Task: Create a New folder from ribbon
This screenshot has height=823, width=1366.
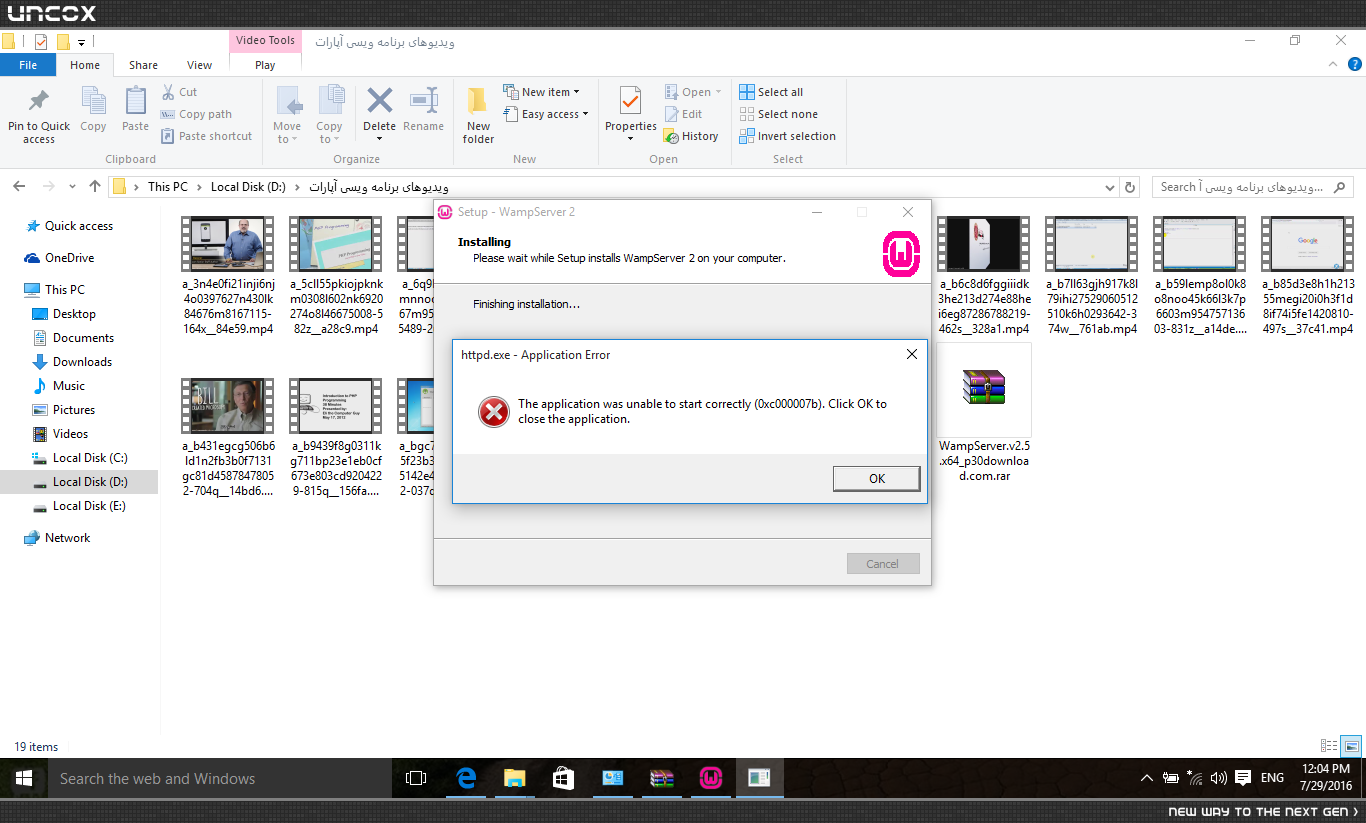Action: pyautogui.click(x=478, y=115)
